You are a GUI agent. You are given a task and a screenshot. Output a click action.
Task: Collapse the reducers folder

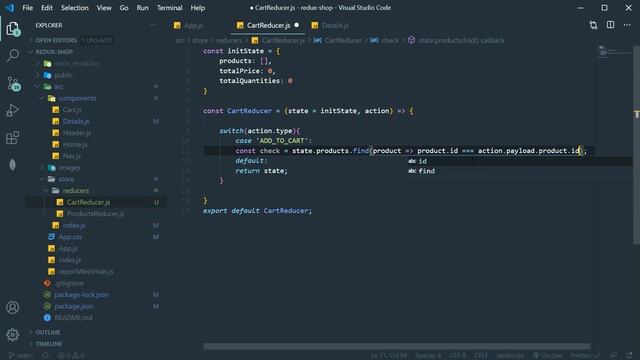(x=76, y=191)
